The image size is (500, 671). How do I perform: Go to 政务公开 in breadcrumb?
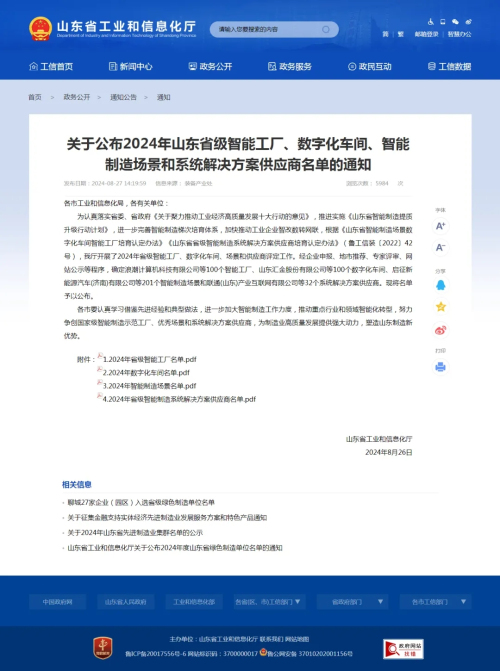point(77,97)
